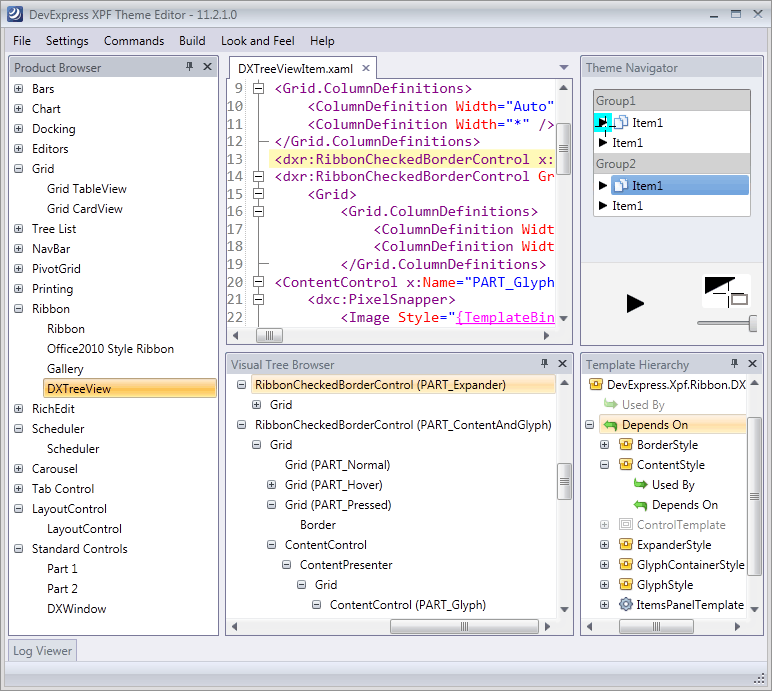Select DXTreeView in Product Browser

pyautogui.click(x=130, y=389)
